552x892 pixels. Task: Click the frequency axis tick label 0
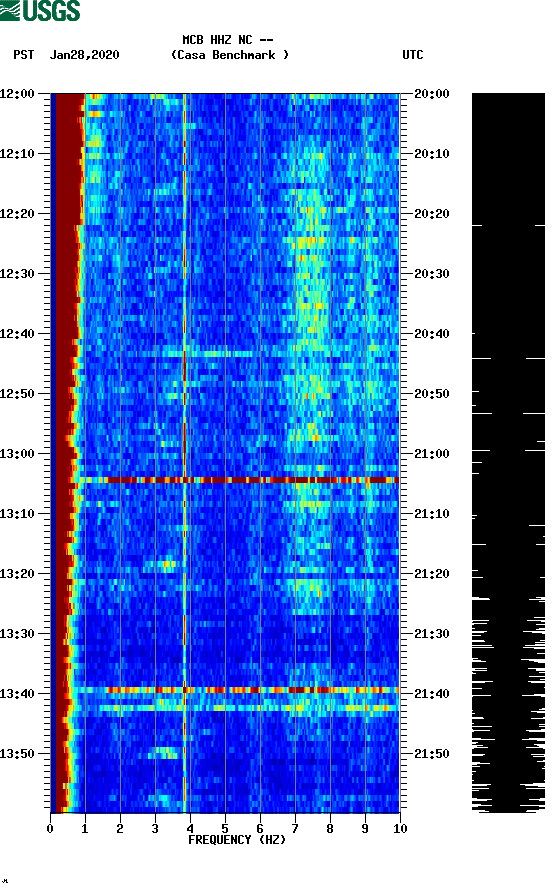pyautogui.click(x=50, y=829)
